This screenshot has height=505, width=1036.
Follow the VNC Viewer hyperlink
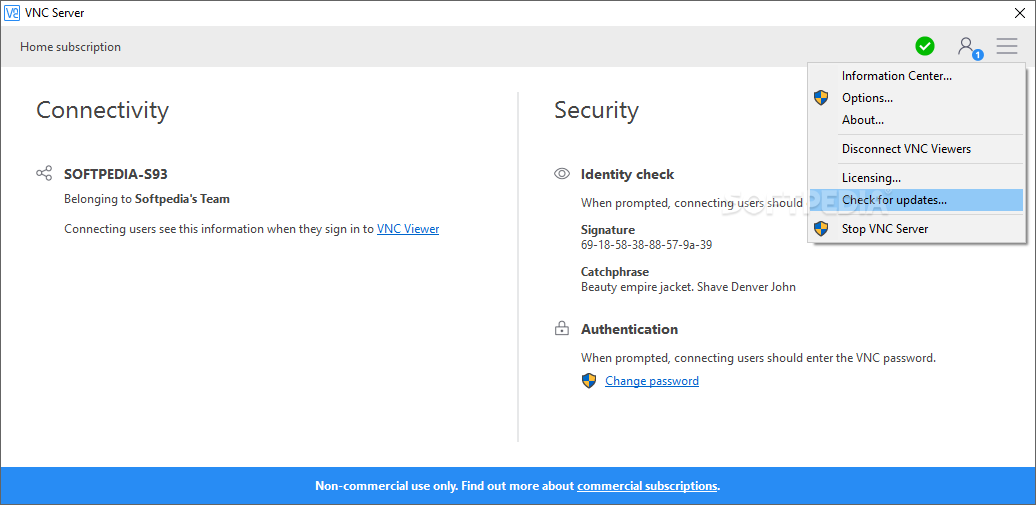tap(408, 229)
